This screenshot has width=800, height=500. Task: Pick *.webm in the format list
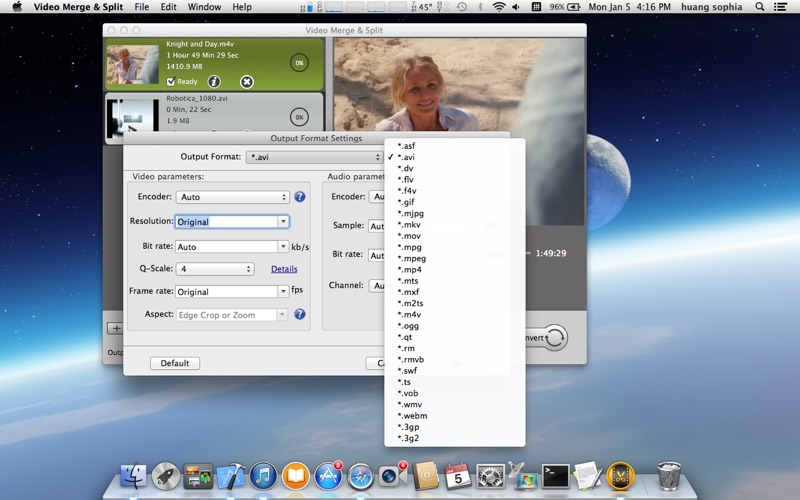455,415
